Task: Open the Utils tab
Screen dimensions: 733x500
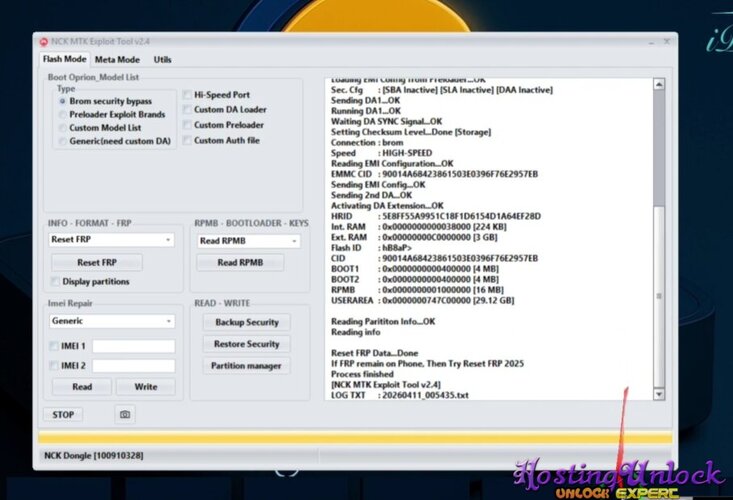Action: 162,60
